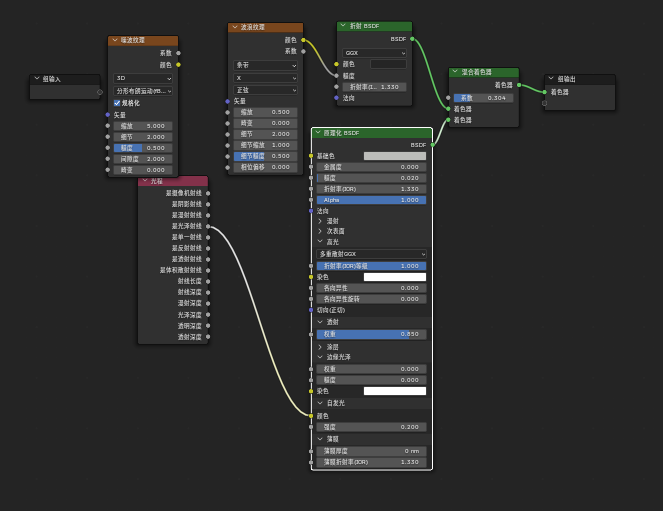The width and height of the screenshot is (663, 511).
Task: Click the 是光泽射线 output socket on 光程
Action: (208, 226)
